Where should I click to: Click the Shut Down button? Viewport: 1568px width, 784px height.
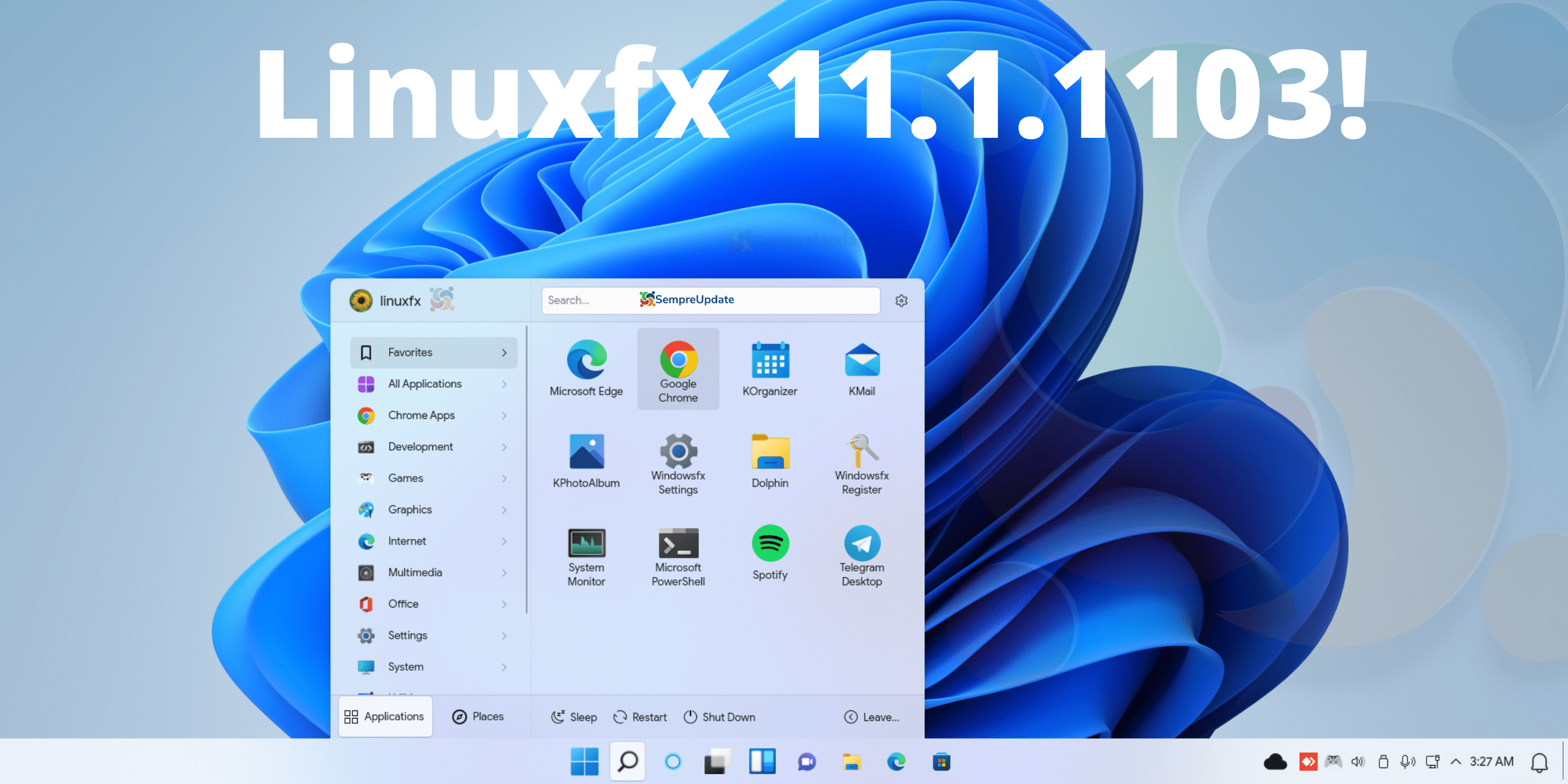point(720,717)
